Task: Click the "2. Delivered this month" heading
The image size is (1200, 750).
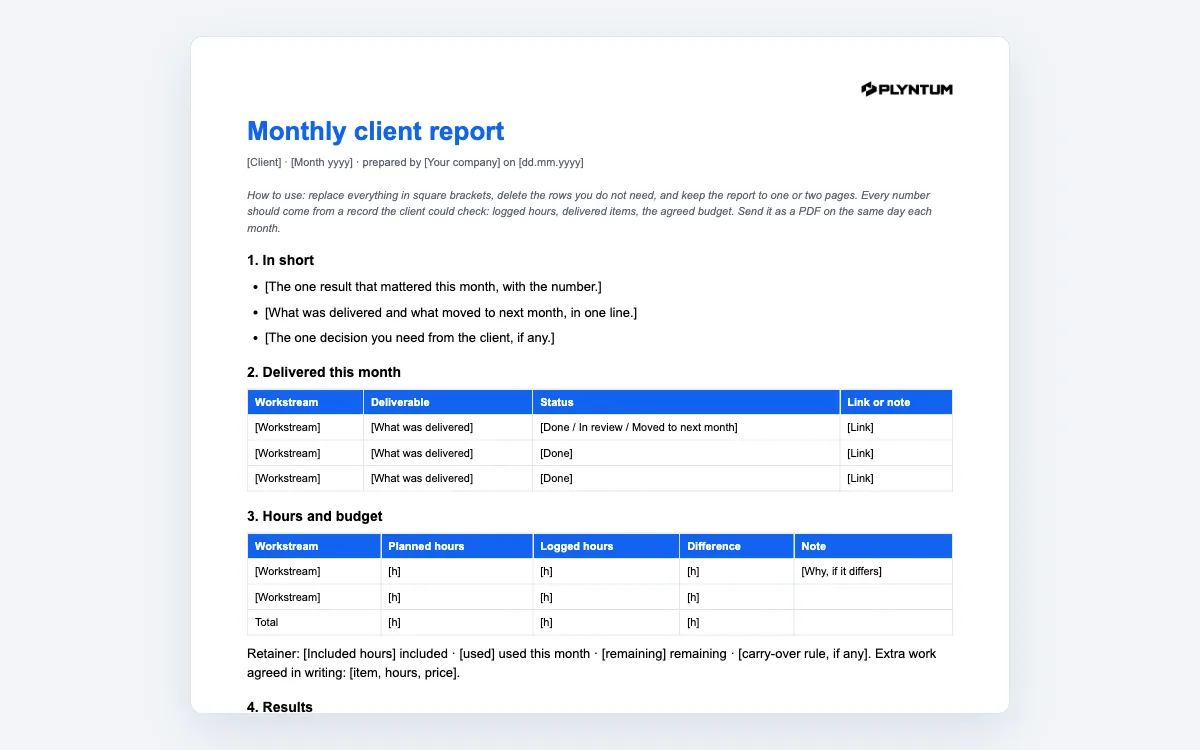Action: [x=324, y=372]
